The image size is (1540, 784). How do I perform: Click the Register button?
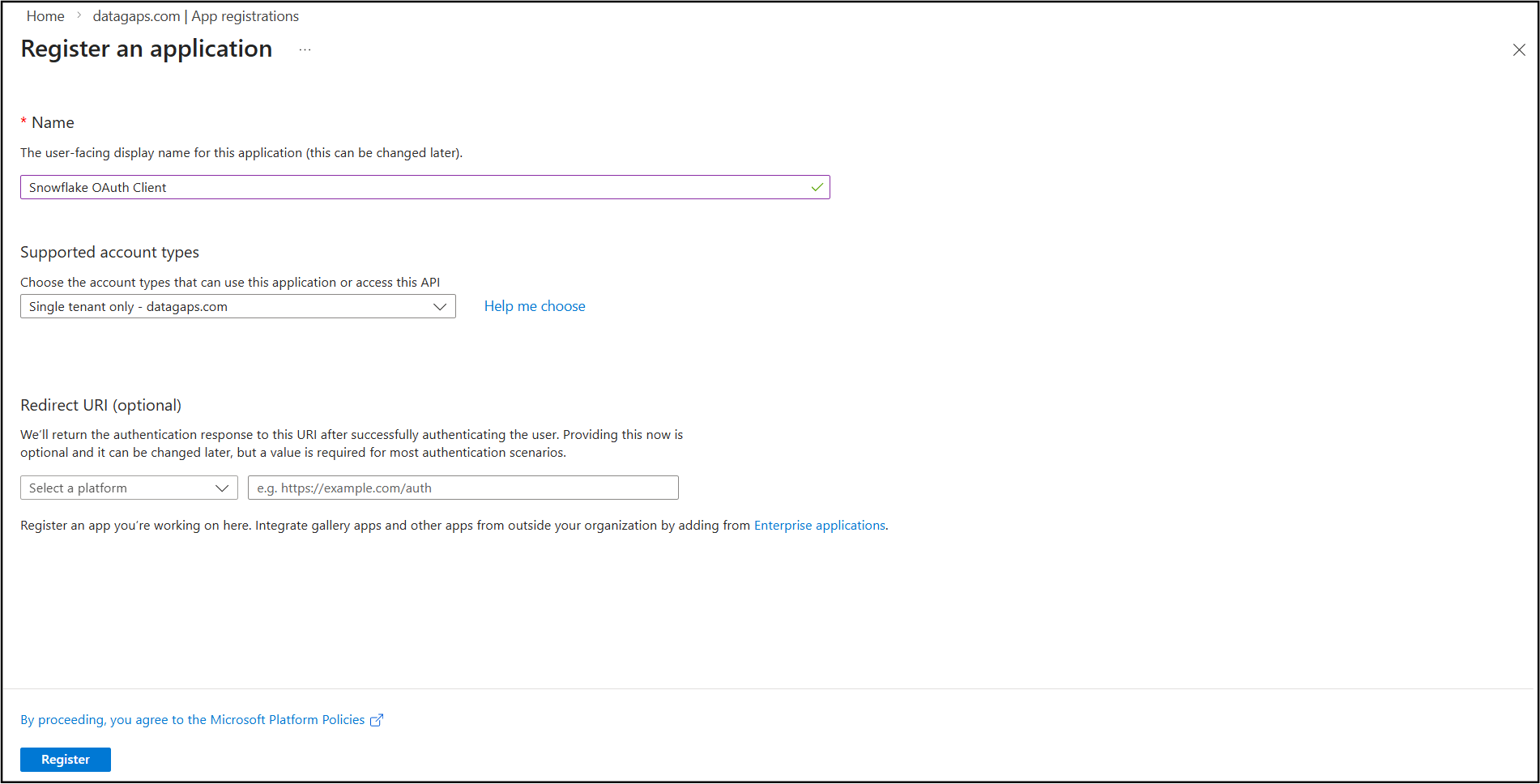[66, 760]
